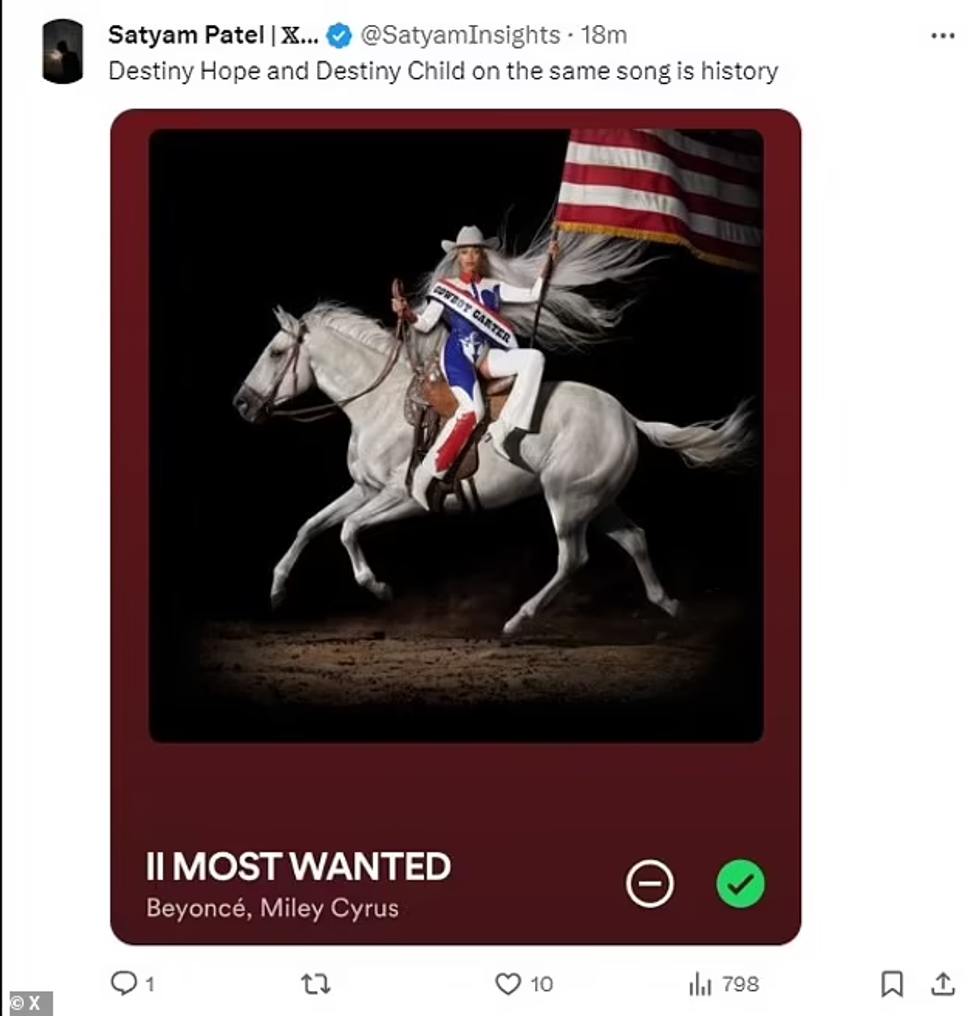The image size is (980, 1016).
Task: Click the 798 views count
Action: click(740, 984)
